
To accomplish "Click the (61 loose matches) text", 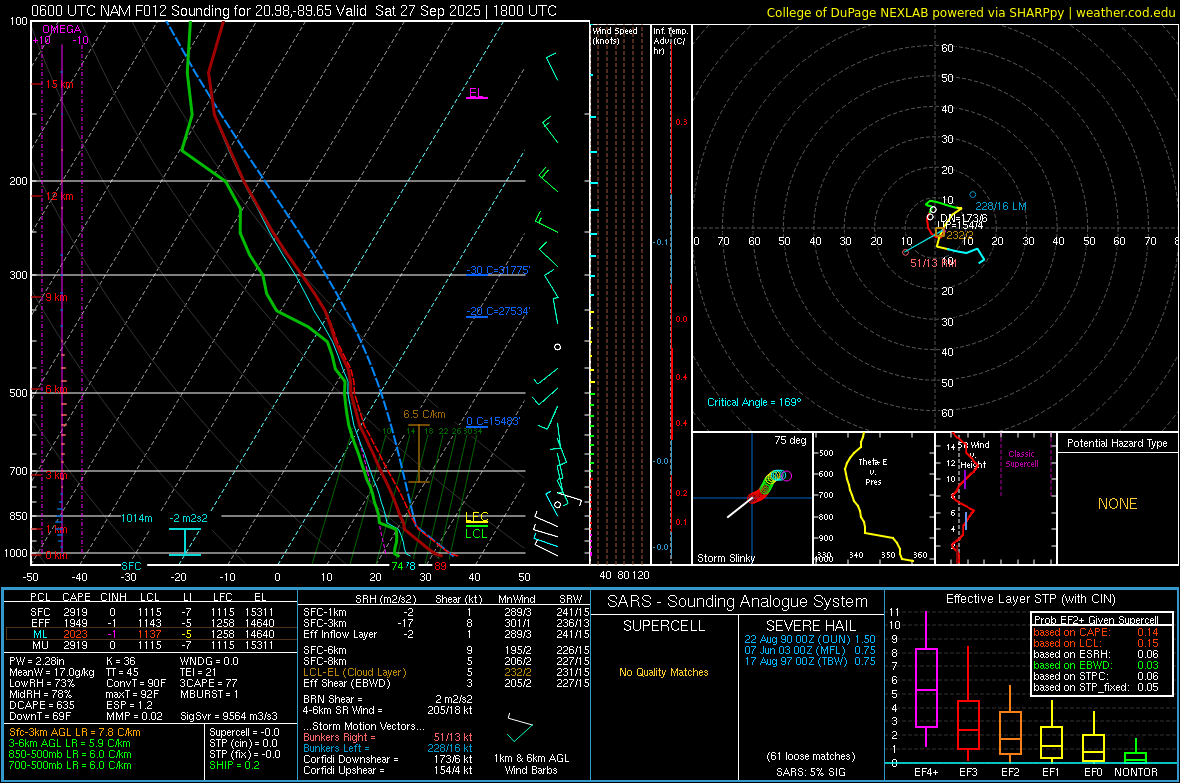I will [810, 757].
